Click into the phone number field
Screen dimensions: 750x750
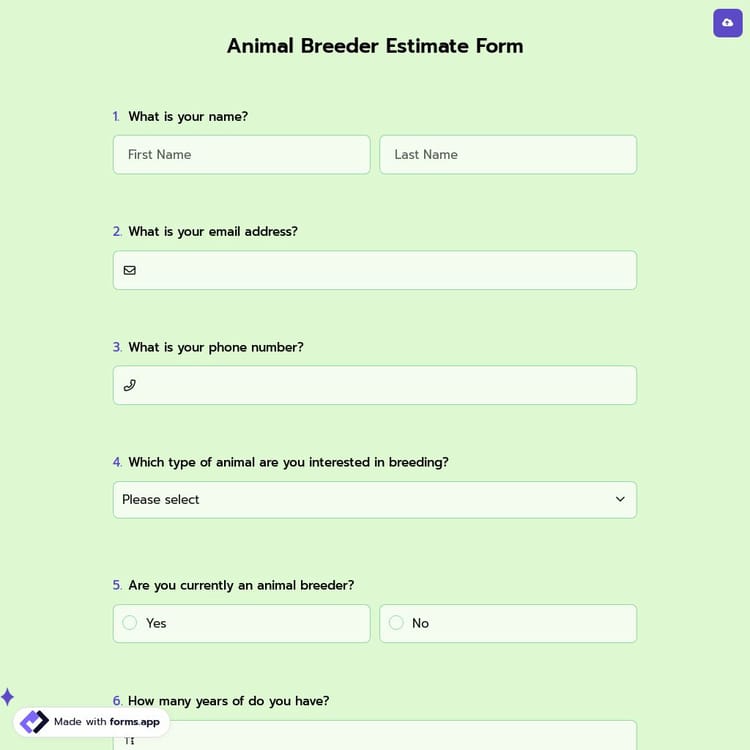(x=385, y=385)
